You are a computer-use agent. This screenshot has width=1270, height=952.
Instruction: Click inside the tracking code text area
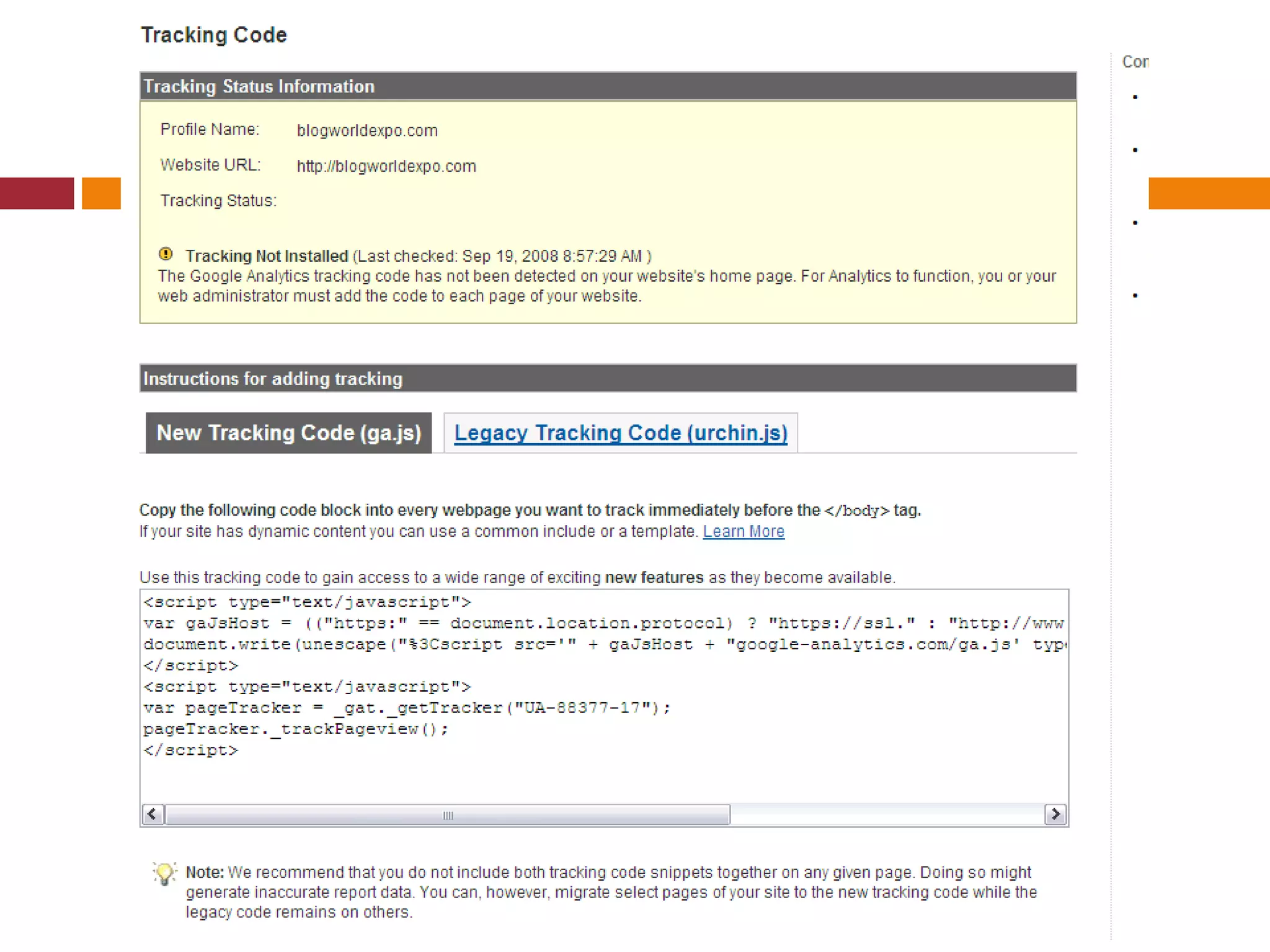pyautogui.click(x=604, y=775)
